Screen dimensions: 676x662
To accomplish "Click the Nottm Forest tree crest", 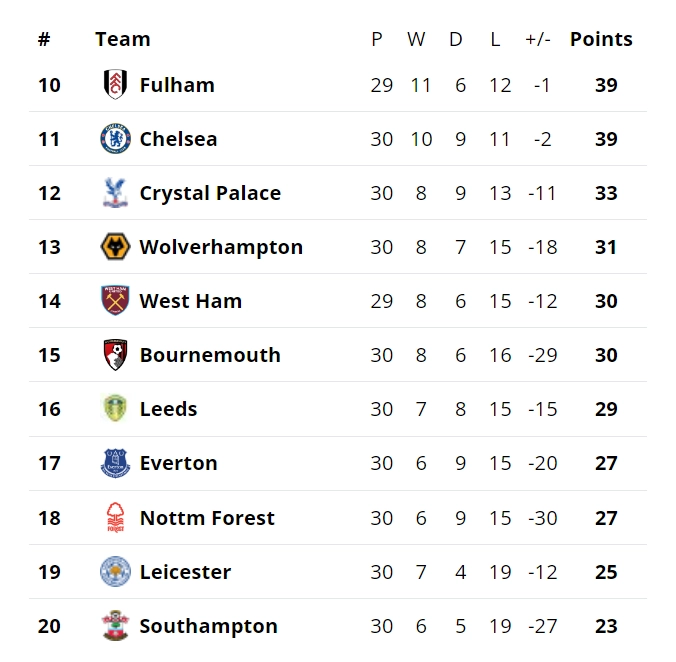I will 115,518.
